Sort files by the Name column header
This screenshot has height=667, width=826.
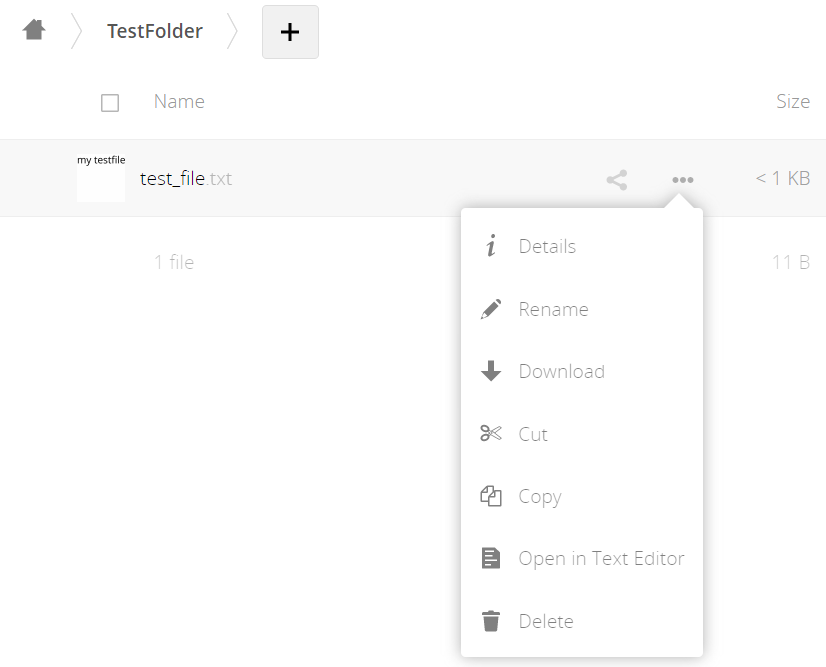point(178,102)
